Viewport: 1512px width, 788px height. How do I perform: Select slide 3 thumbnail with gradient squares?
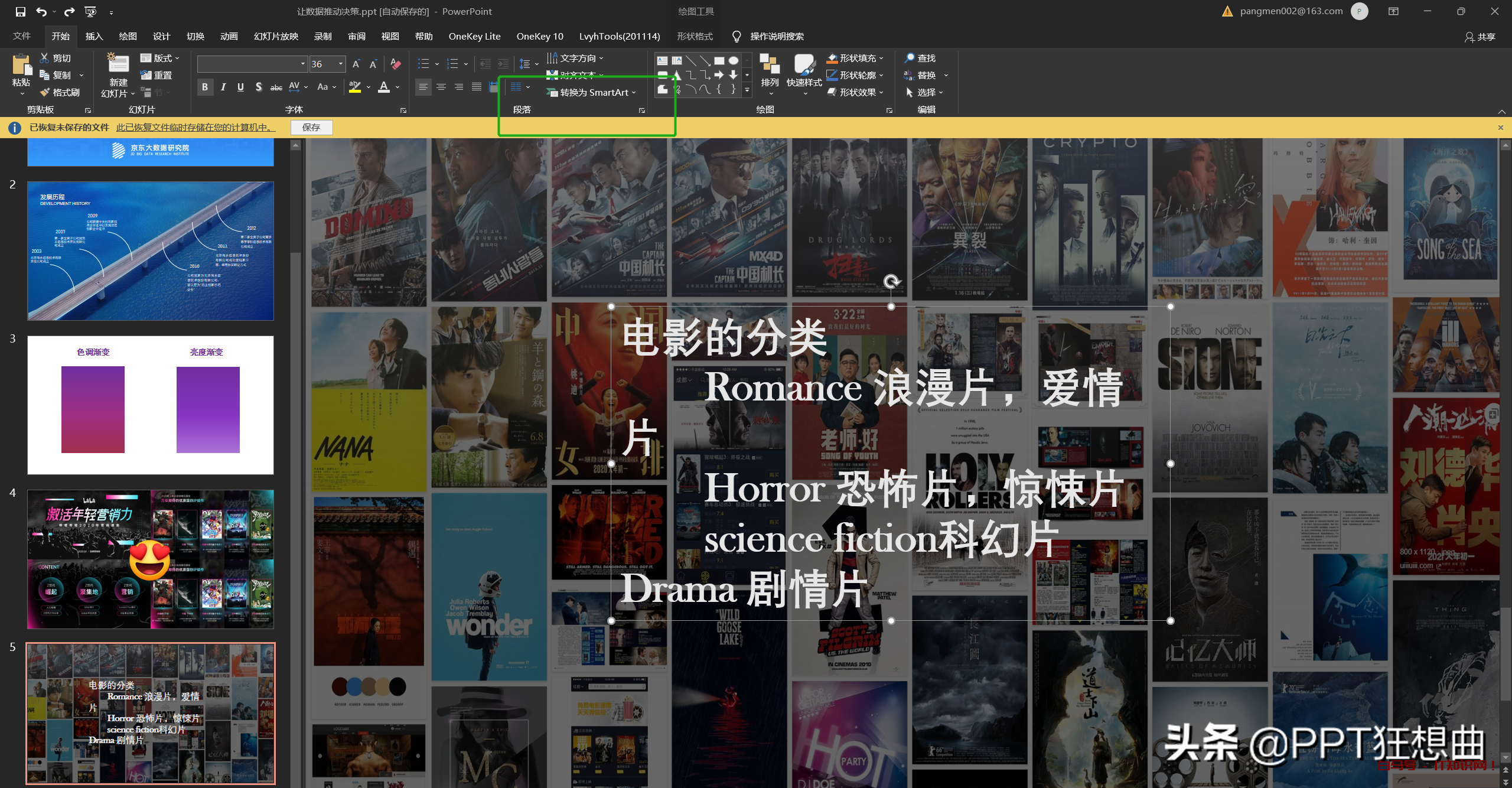150,405
